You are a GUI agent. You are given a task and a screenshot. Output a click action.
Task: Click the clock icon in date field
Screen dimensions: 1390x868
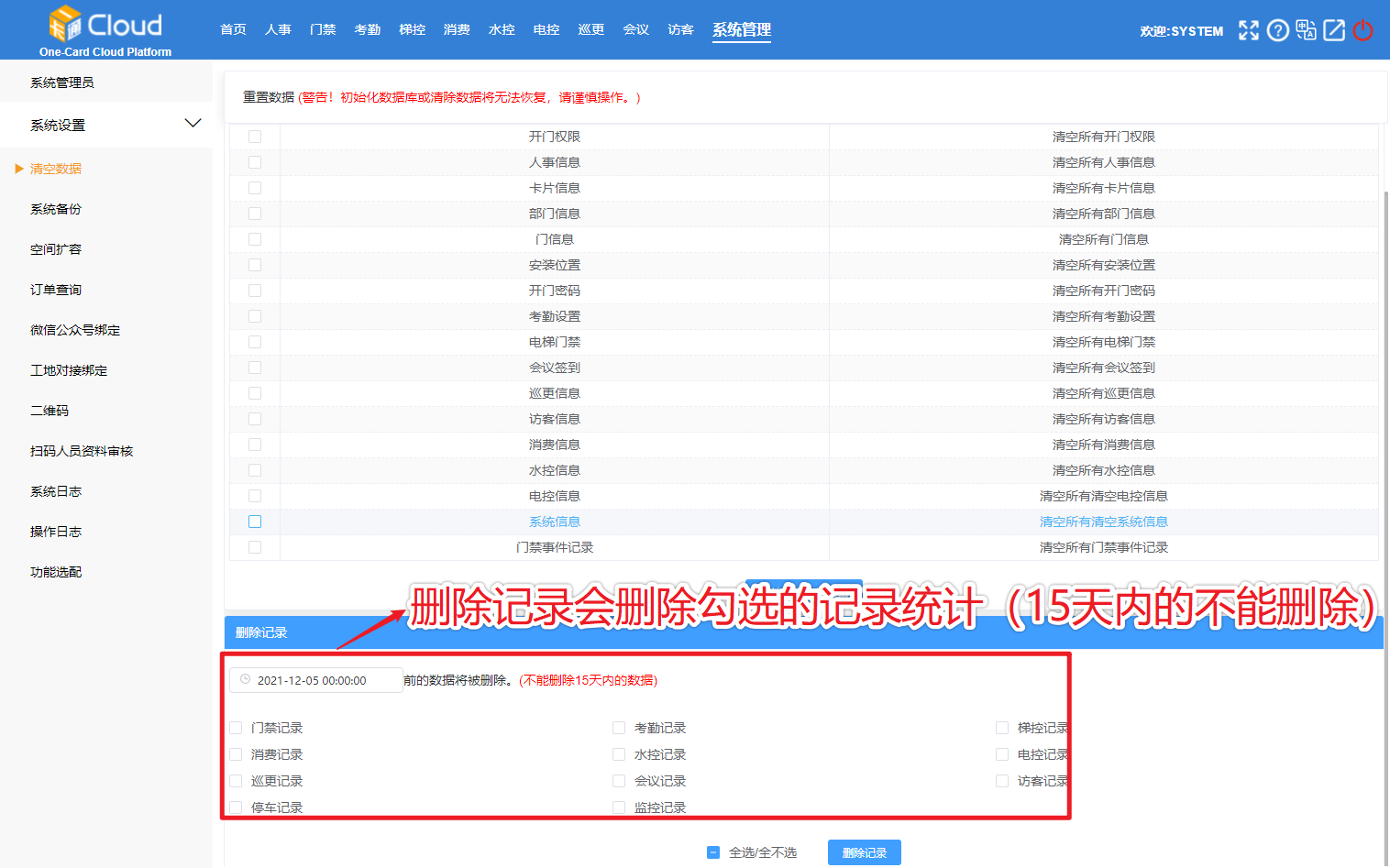pyautogui.click(x=245, y=679)
